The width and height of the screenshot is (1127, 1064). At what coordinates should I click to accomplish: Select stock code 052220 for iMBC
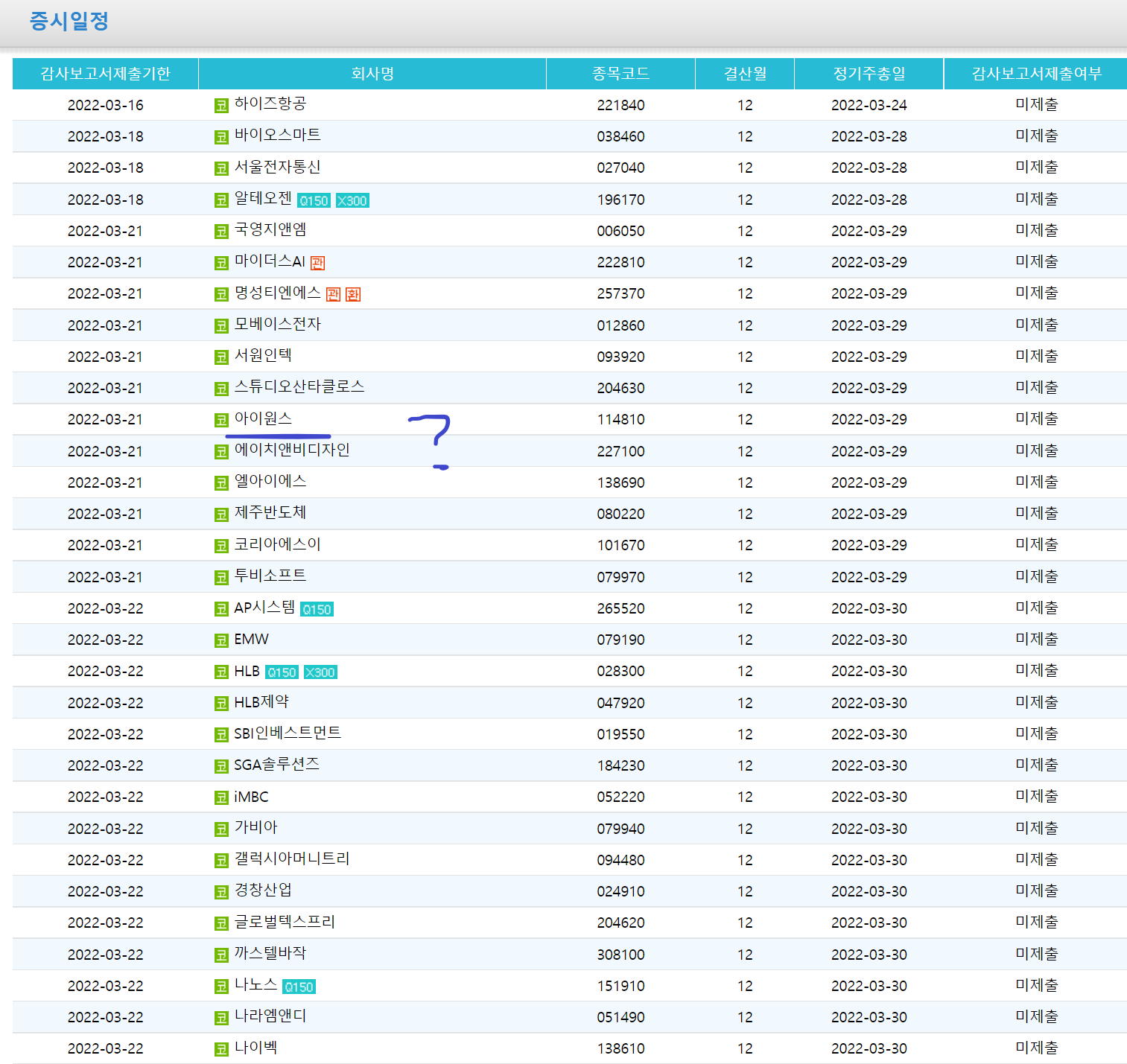coord(620,797)
